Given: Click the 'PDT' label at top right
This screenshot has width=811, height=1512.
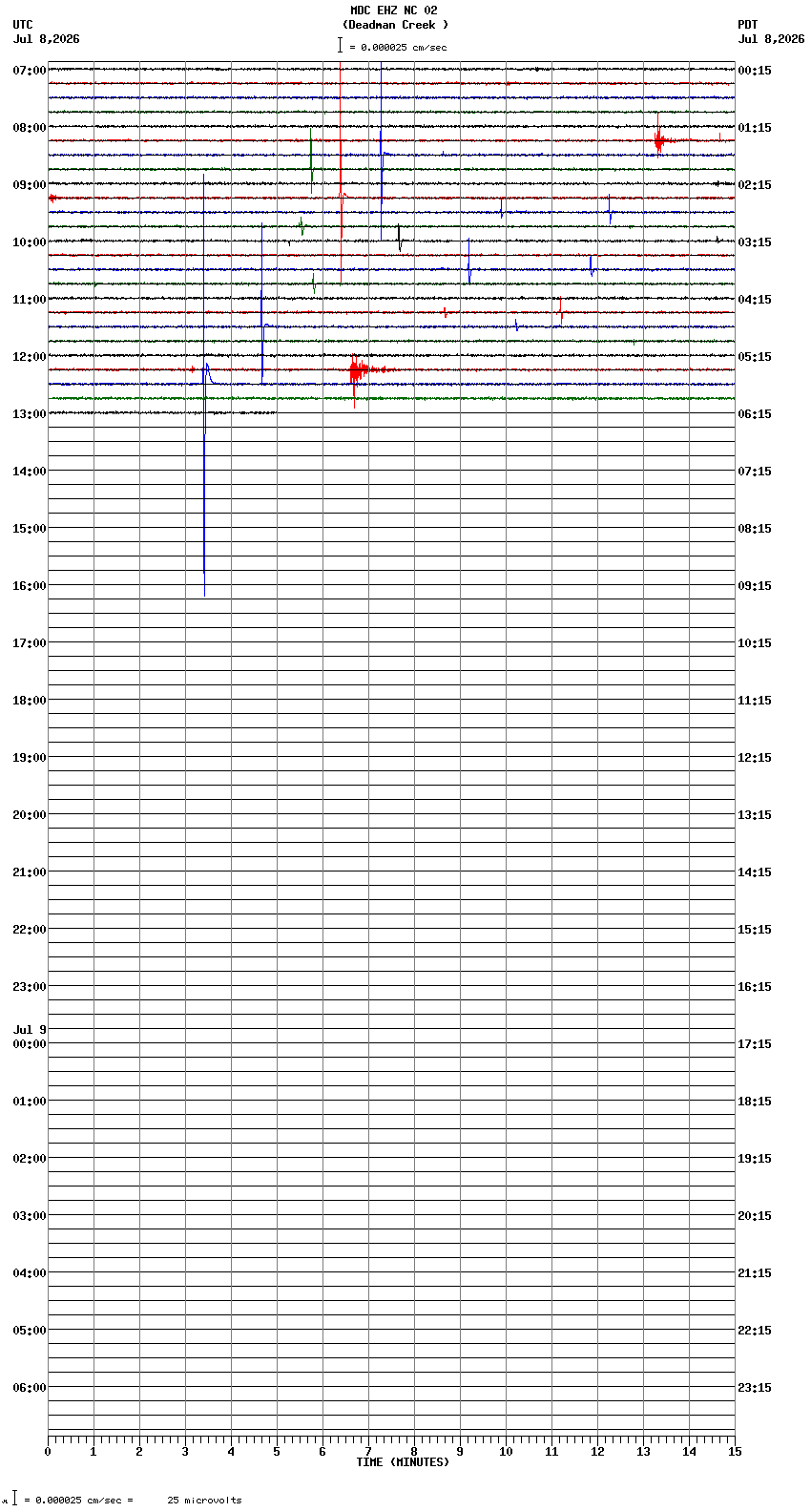Looking at the screenshot, I should 748,25.
